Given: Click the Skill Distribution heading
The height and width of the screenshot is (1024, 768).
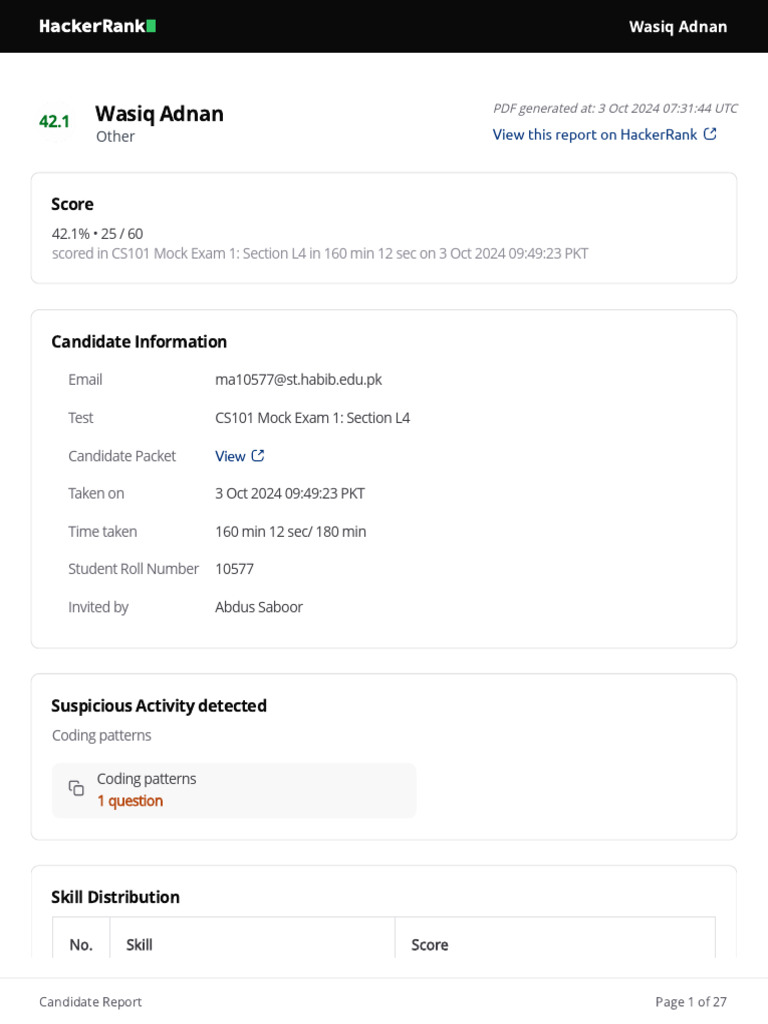Looking at the screenshot, I should coord(115,897).
